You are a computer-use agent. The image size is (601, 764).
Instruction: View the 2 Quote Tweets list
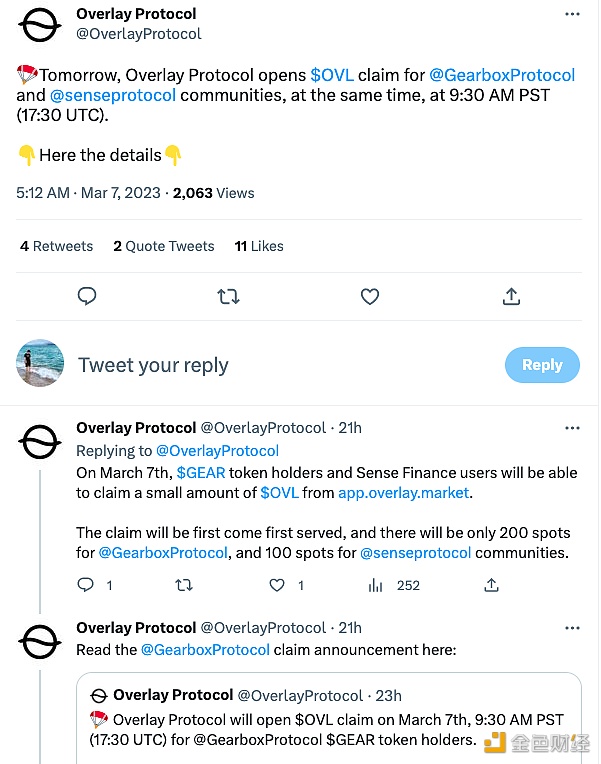[164, 246]
